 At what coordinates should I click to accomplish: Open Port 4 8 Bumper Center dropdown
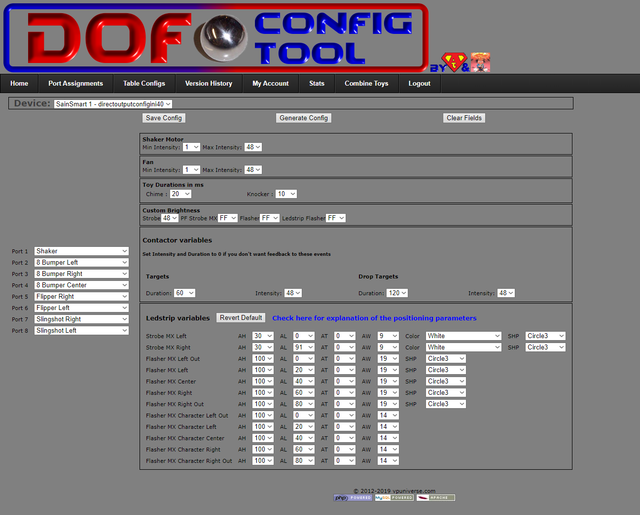coord(82,285)
